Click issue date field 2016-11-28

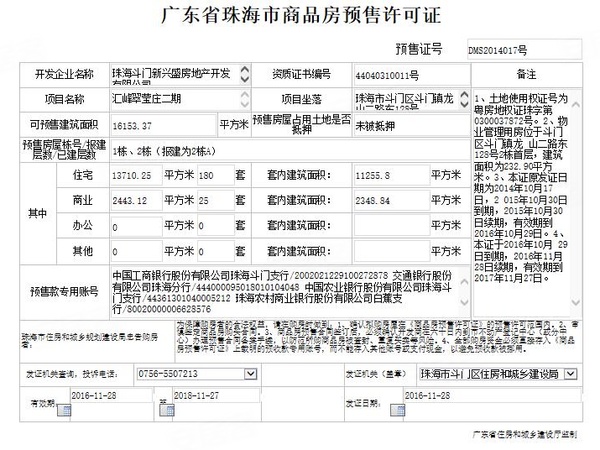pyautogui.click(x=492, y=395)
